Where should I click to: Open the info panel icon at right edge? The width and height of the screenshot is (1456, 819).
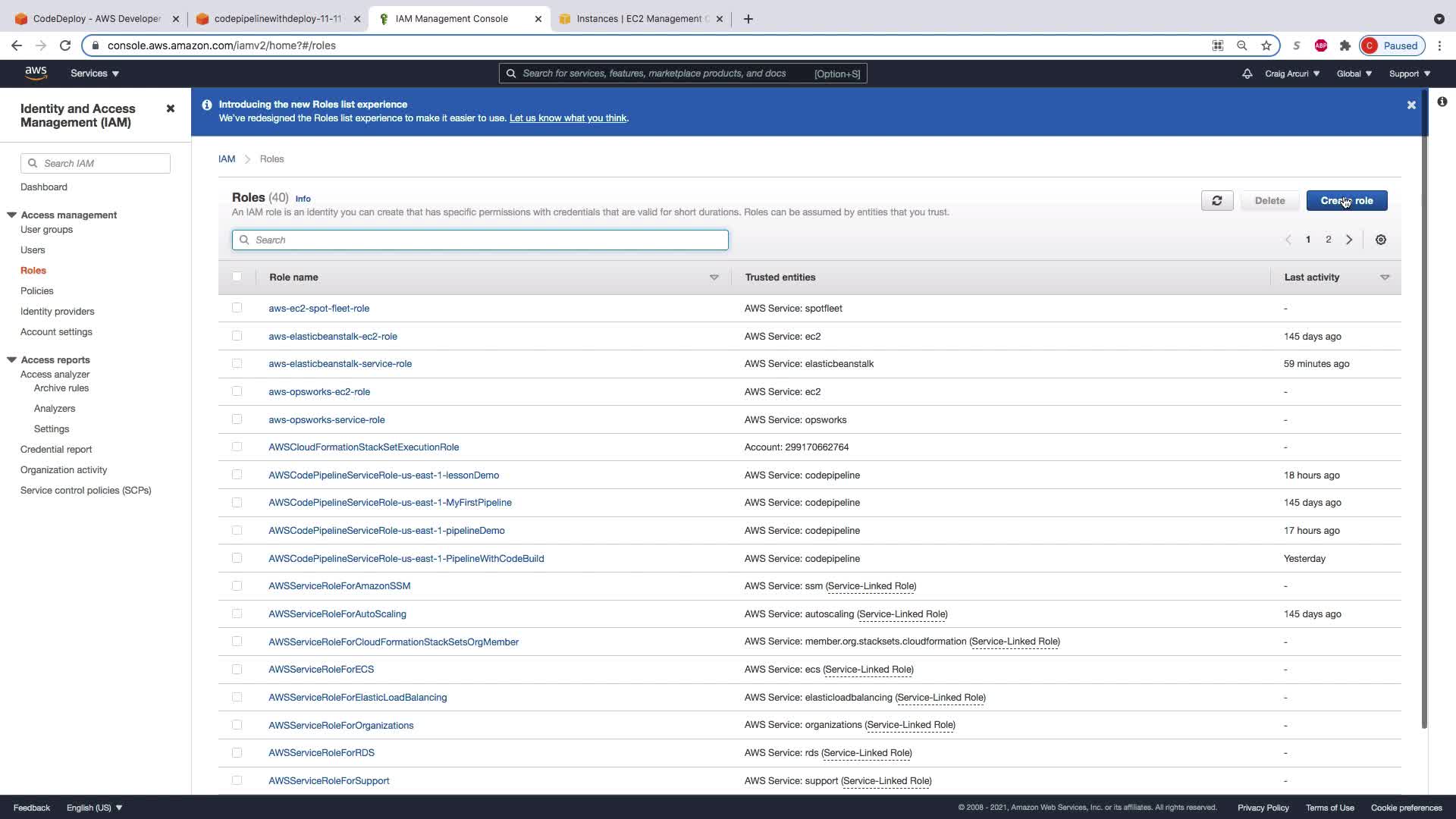point(1442,102)
